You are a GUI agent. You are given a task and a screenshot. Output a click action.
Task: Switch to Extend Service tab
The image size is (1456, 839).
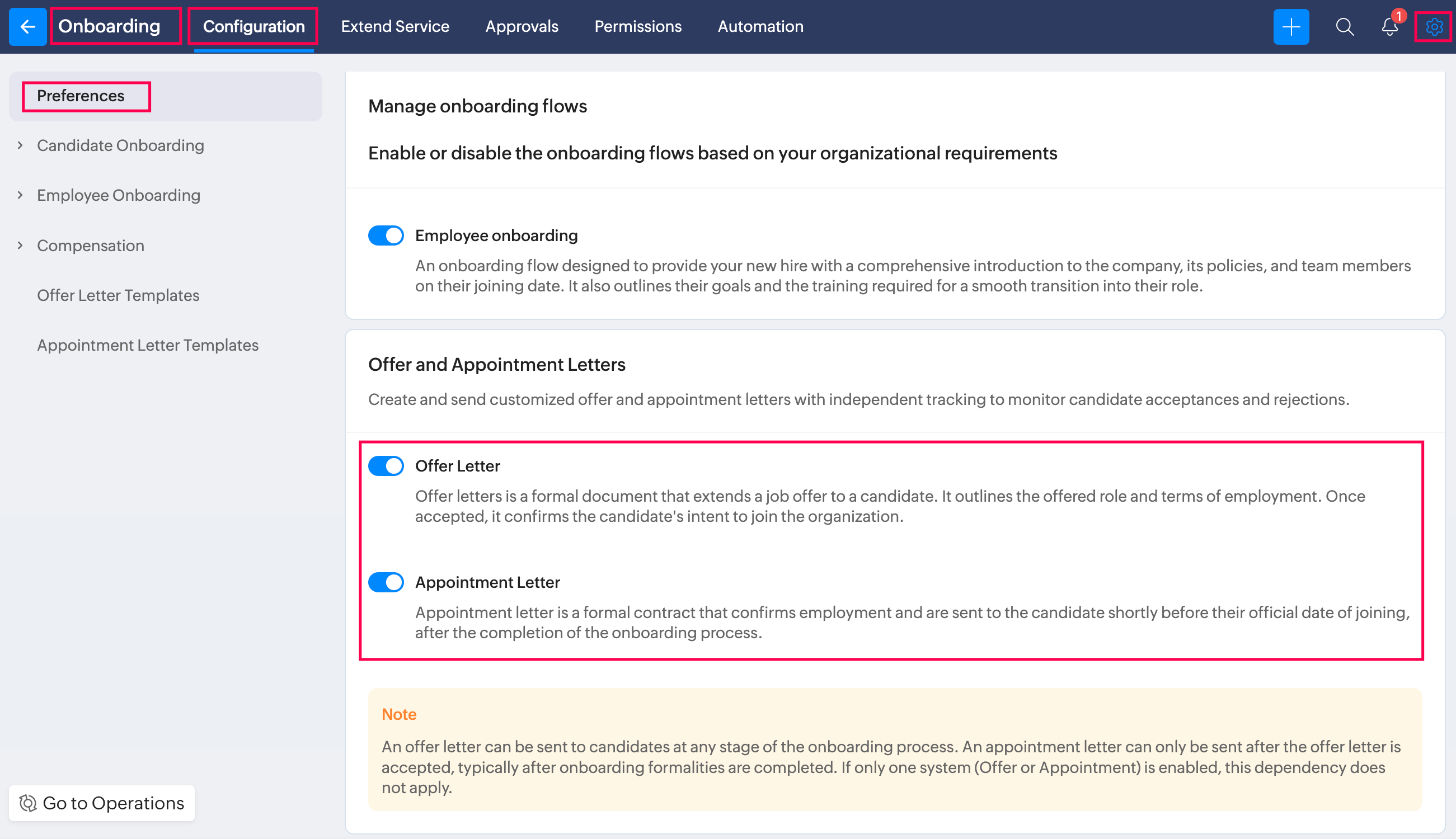tap(395, 26)
